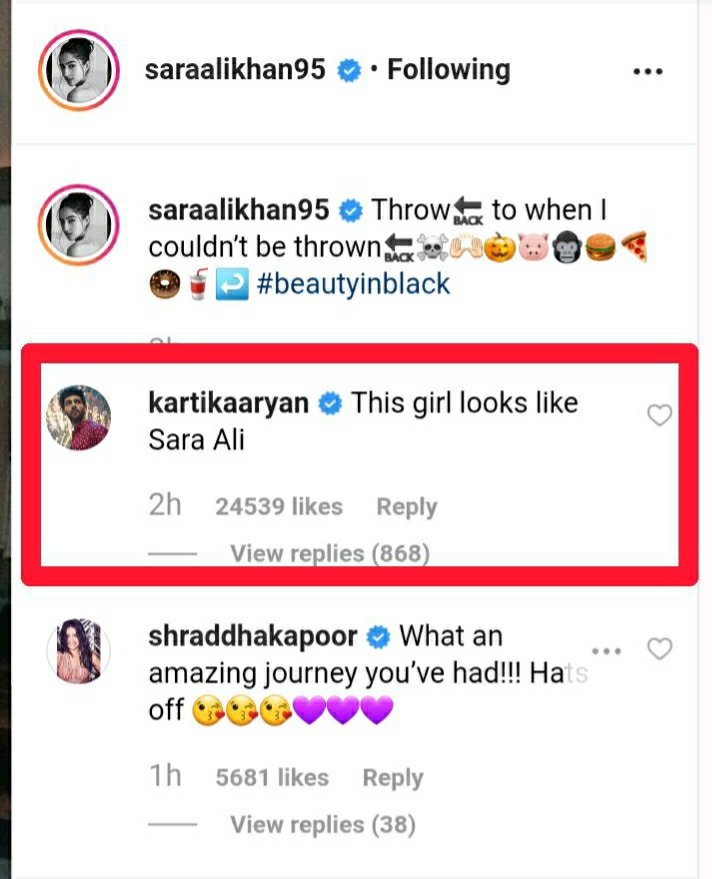Open the #beautyinblack hashtag
Image resolution: width=712 pixels, height=879 pixels.
pos(353,283)
